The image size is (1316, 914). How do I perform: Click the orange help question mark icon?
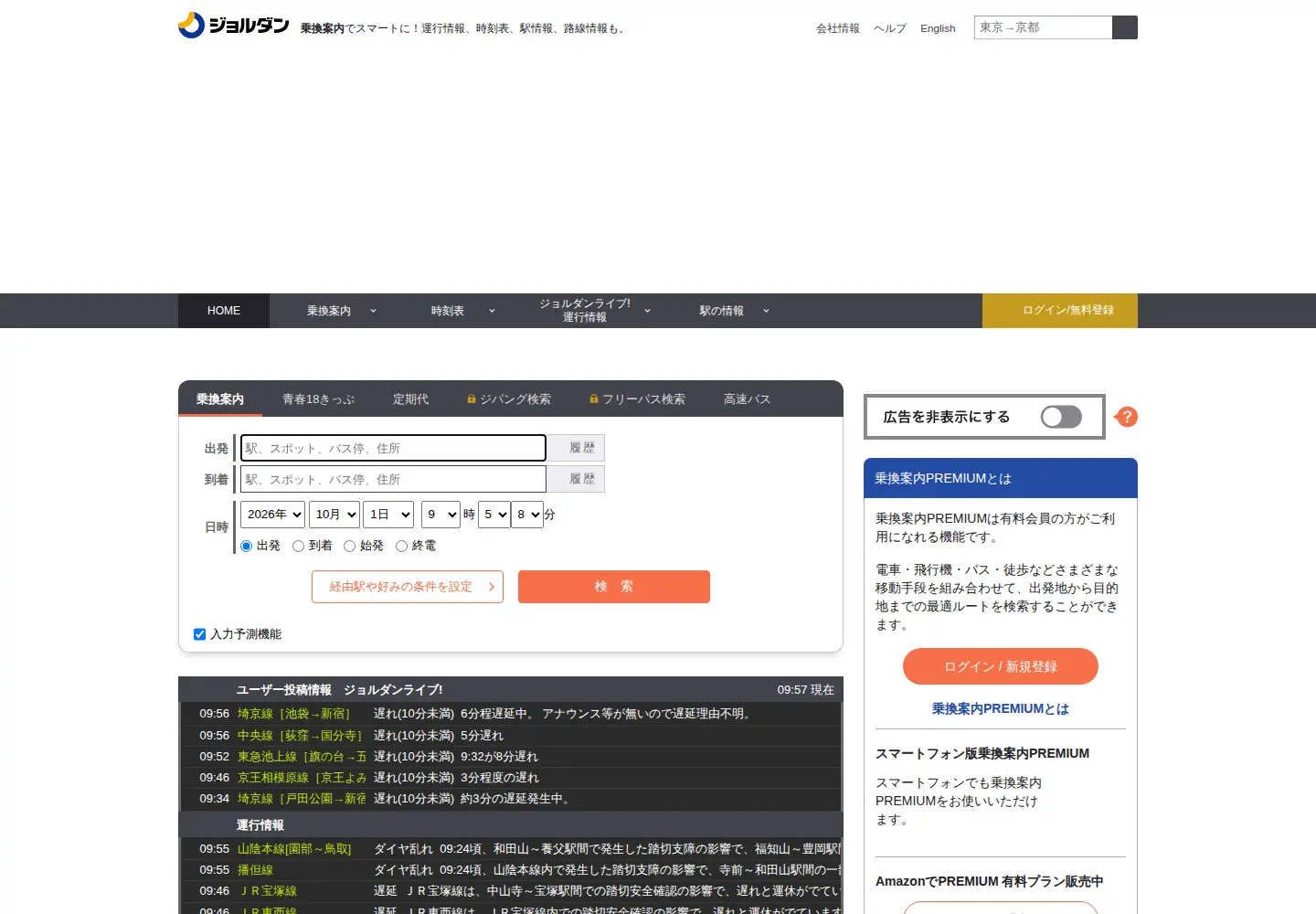[x=1128, y=417]
